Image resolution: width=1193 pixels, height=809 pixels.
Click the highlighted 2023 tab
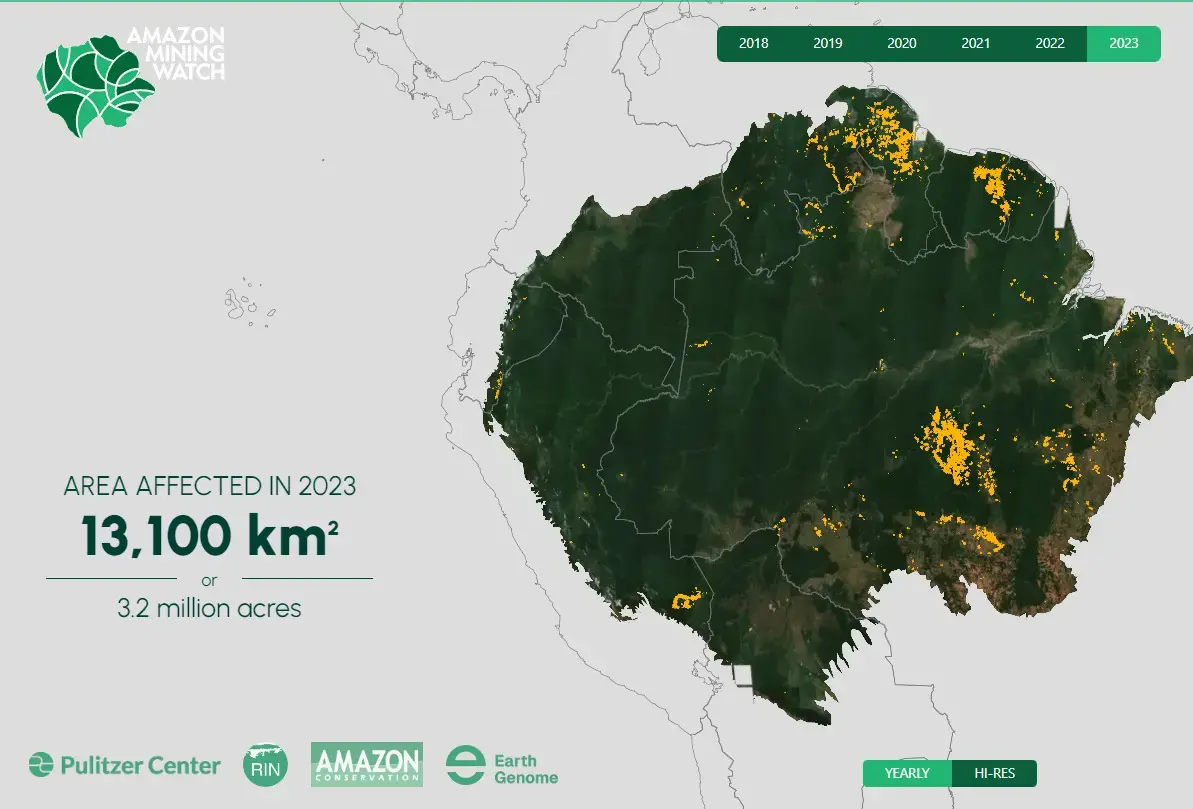pos(1123,44)
